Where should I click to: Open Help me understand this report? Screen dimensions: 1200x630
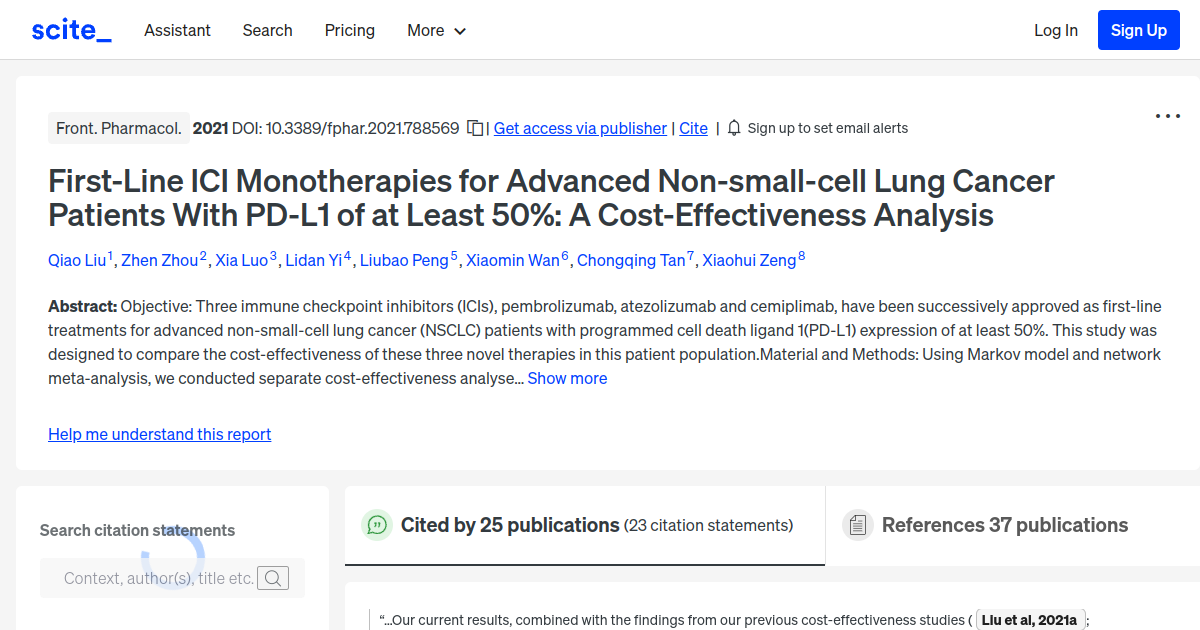pos(159,434)
